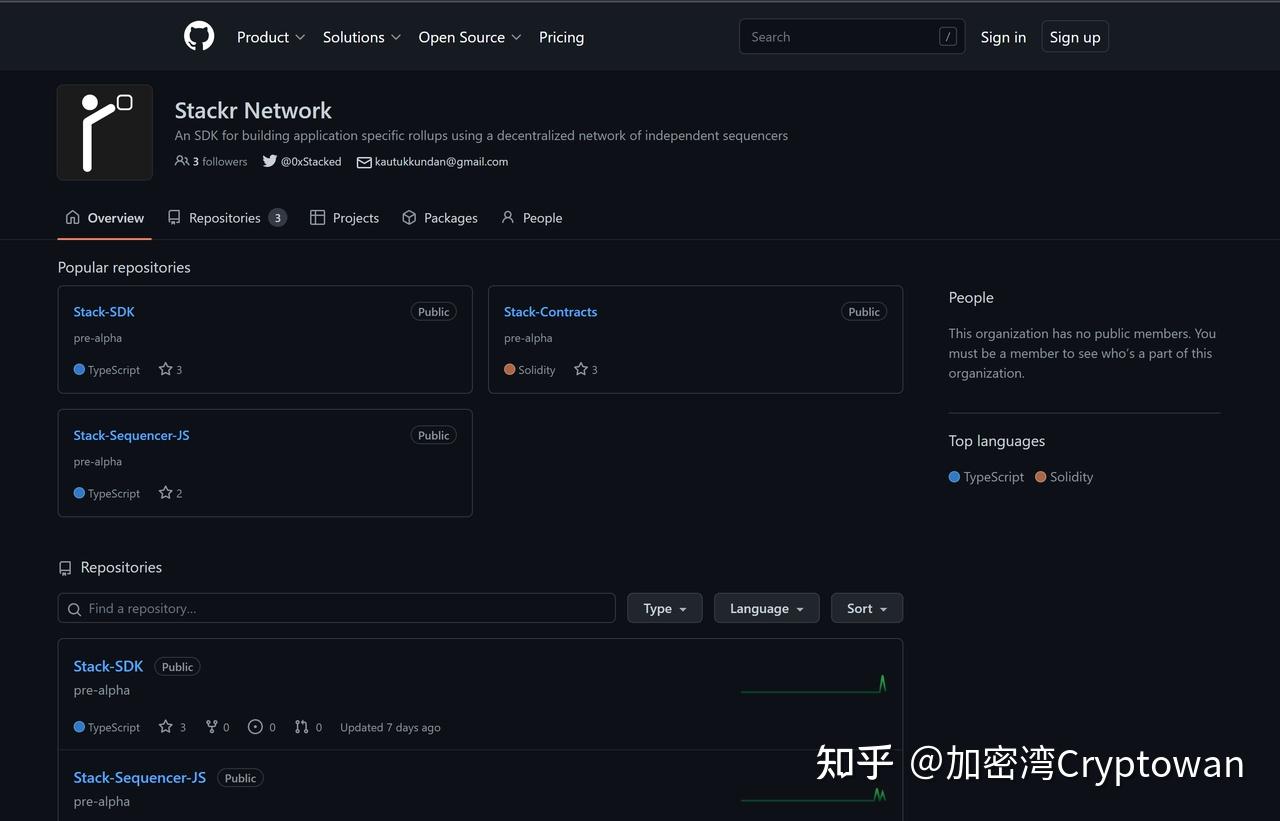Click the pull requests icon in Stack-SDK row
The height and width of the screenshot is (821, 1280).
(301, 727)
